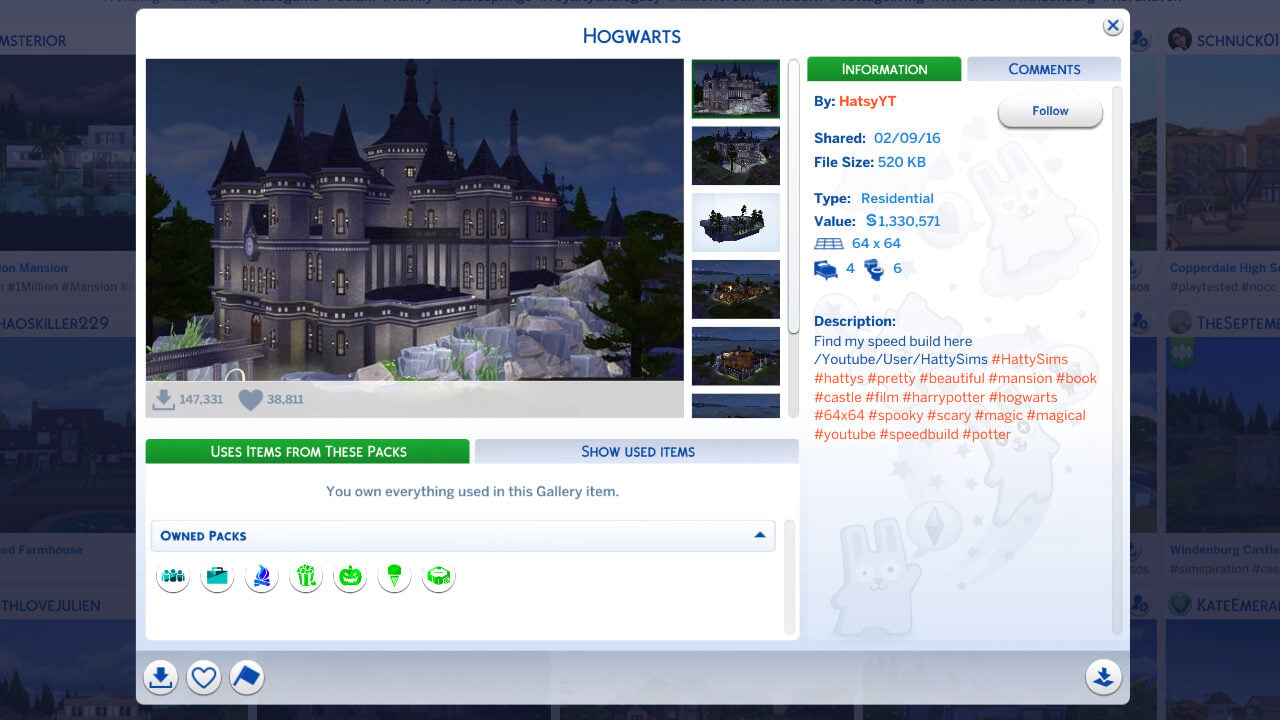This screenshot has height=720, width=1280.
Task: Favorite the lot with the heart button
Action: pyautogui.click(x=204, y=678)
